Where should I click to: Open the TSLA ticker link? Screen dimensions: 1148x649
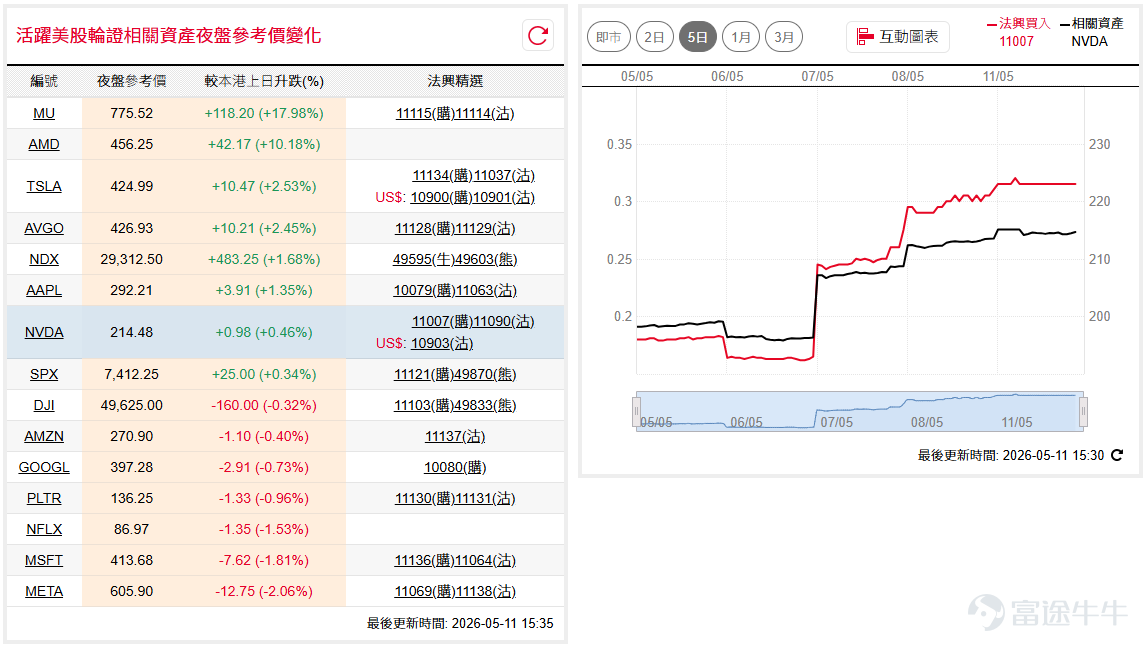[44, 186]
